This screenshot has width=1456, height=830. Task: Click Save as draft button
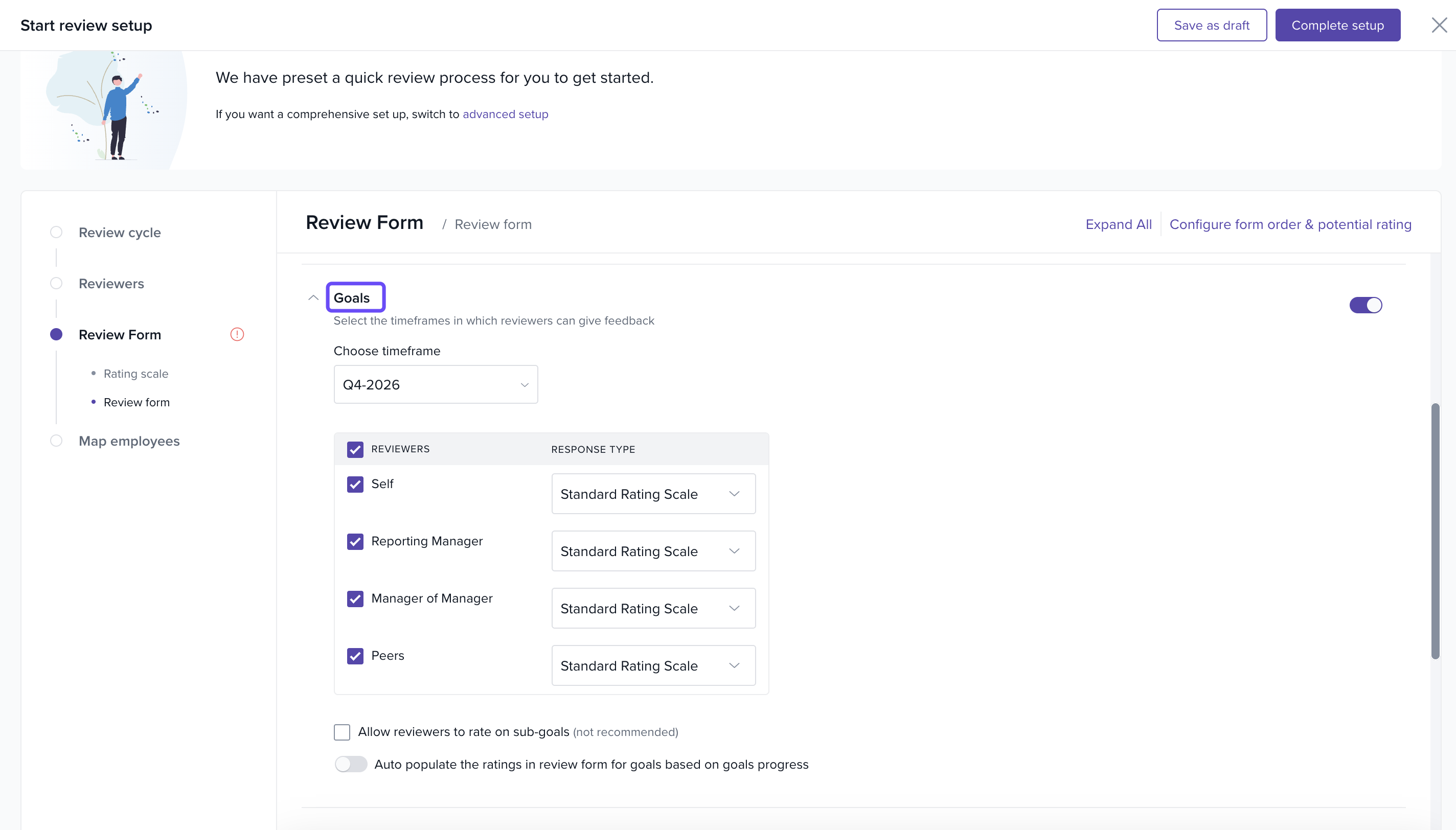tap(1212, 25)
